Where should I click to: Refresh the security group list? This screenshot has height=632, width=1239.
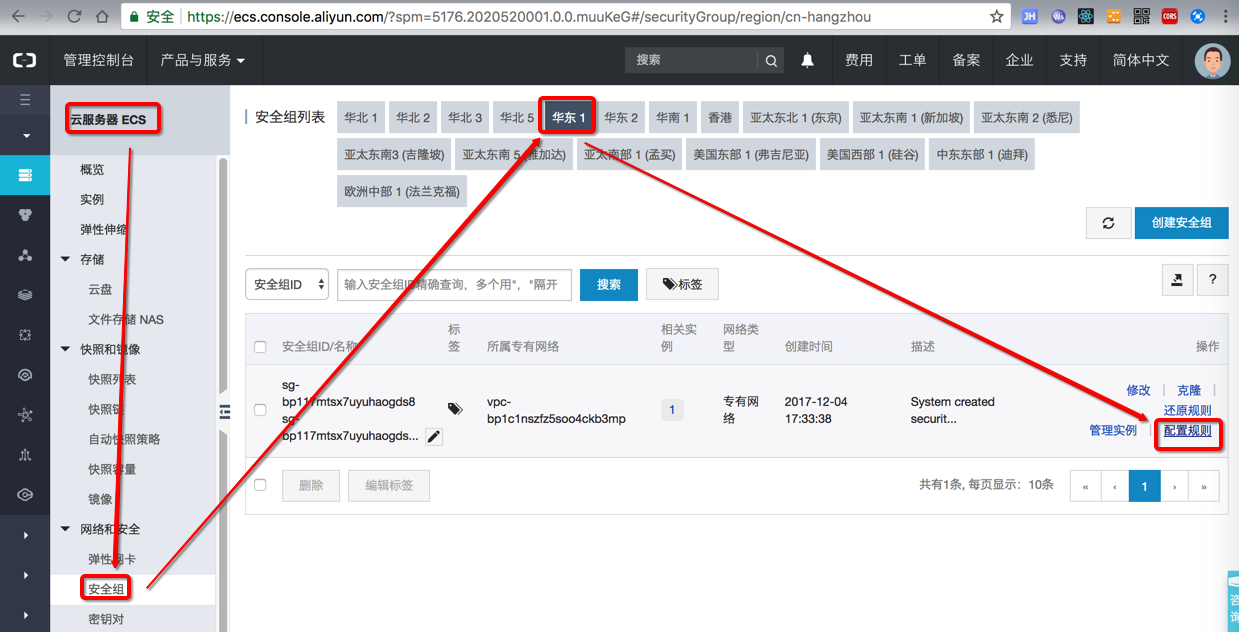coord(1108,223)
